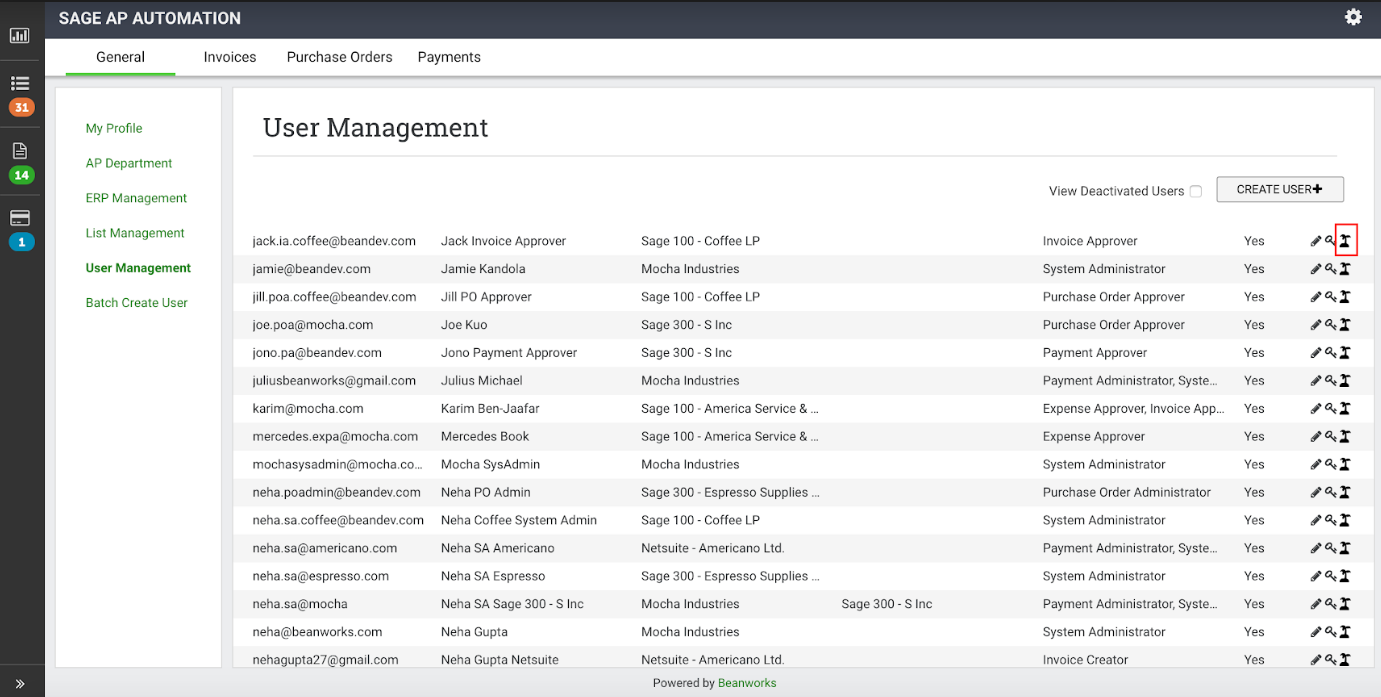Click email jamie@beandev.com
Image resolution: width=1381 pixels, height=697 pixels.
pyautogui.click(x=312, y=269)
